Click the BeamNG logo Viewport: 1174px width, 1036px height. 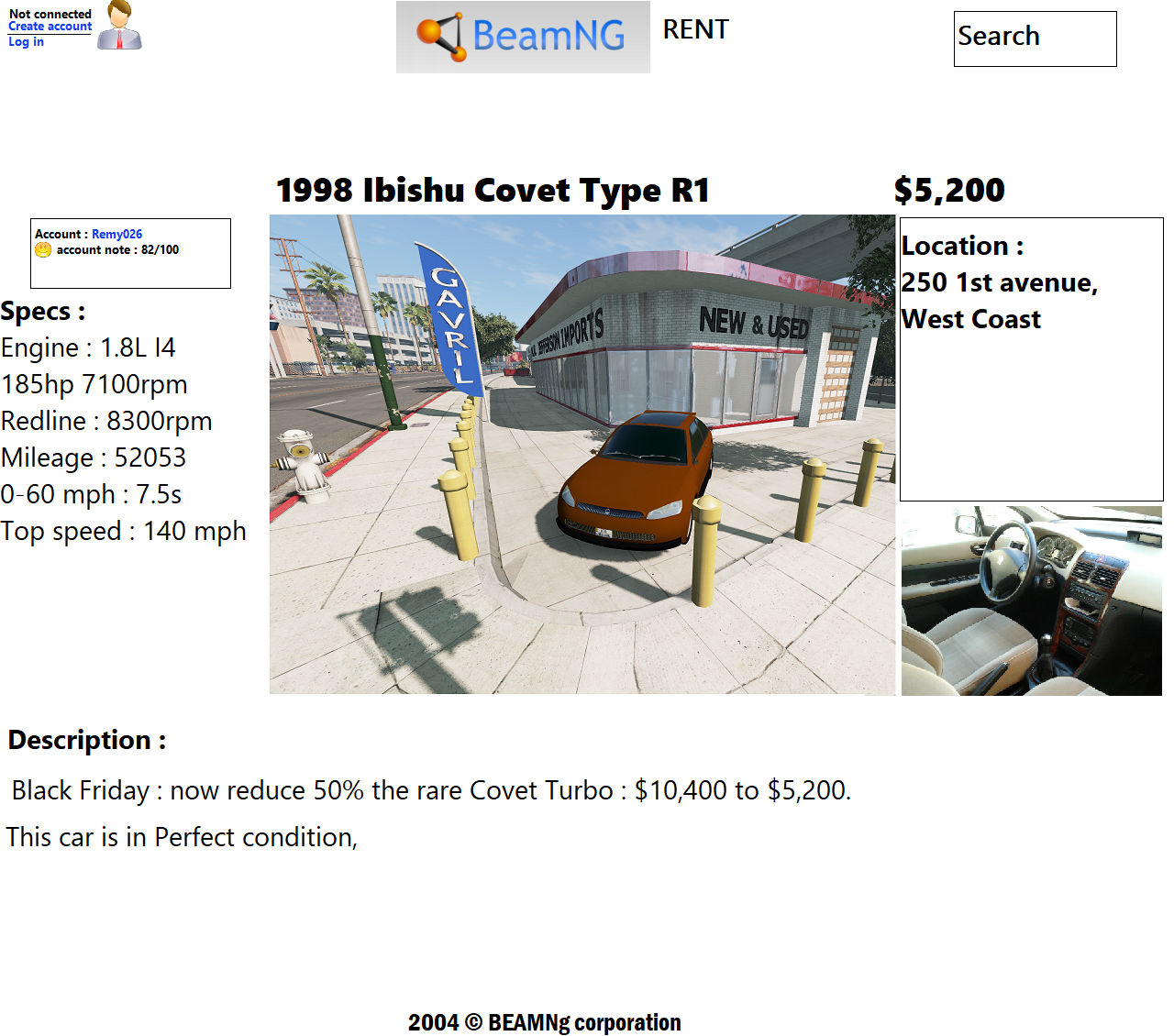tap(523, 37)
